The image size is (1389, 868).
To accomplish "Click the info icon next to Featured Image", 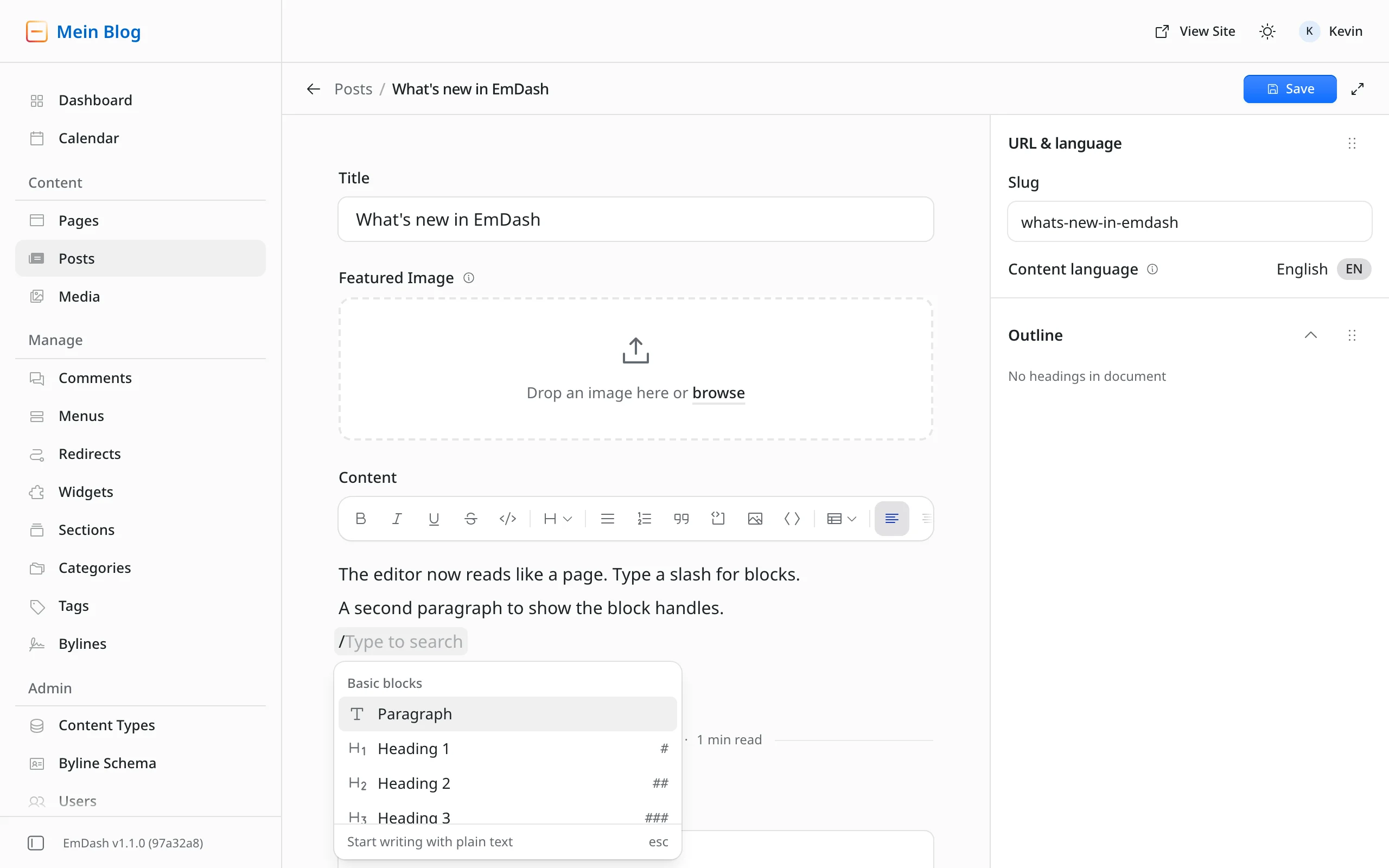I will pos(469,278).
